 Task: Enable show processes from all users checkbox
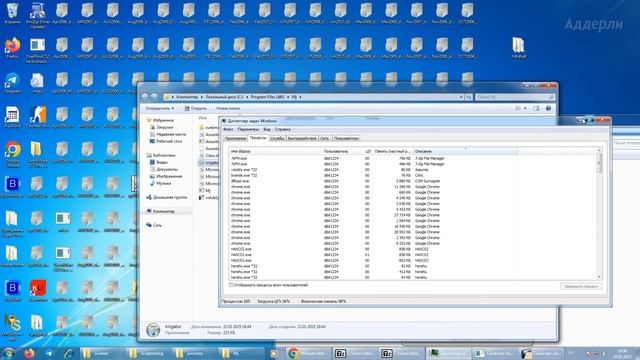click(x=231, y=285)
